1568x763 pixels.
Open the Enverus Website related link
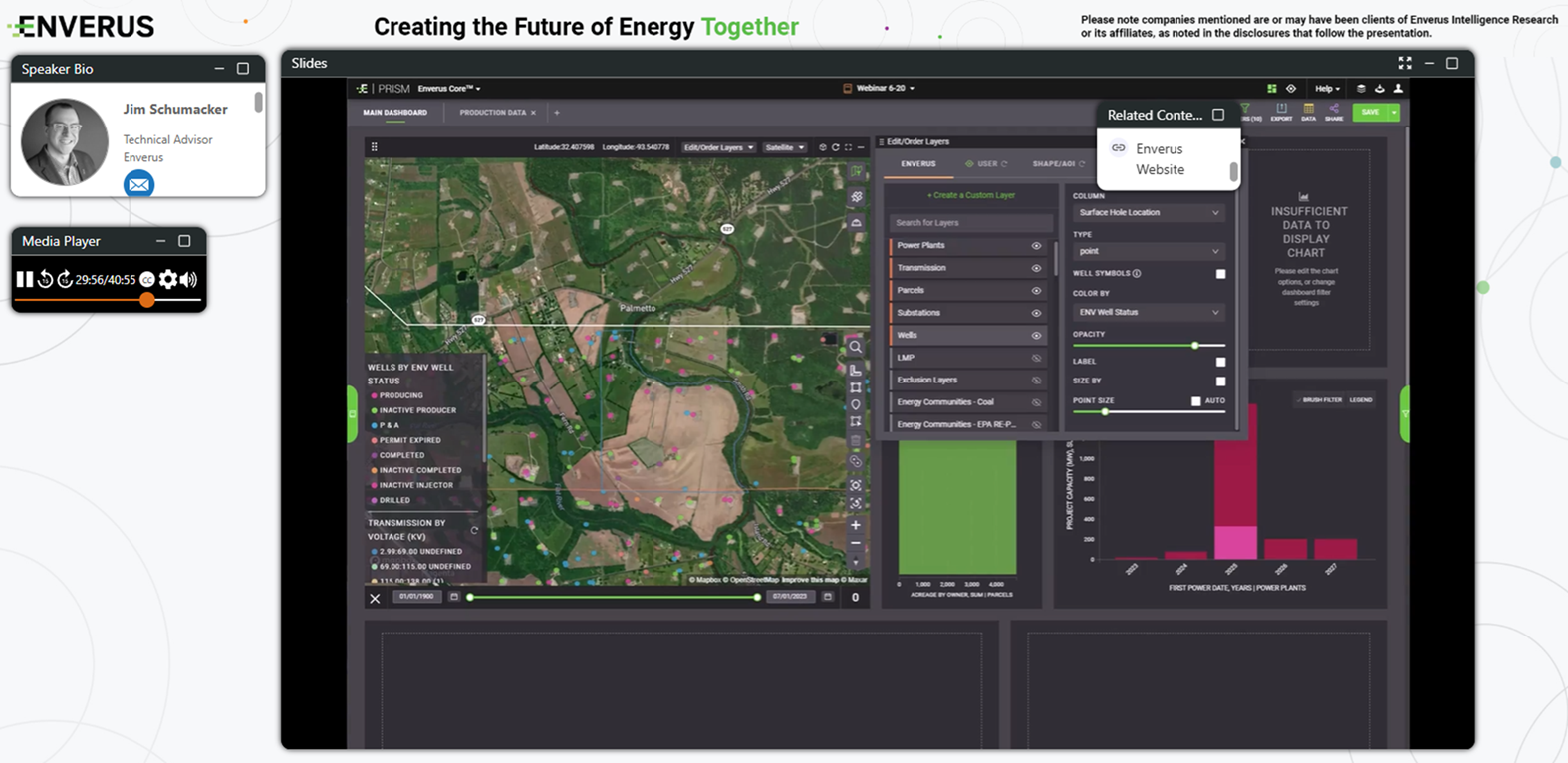pyautogui.click(x=1160, y=159)
